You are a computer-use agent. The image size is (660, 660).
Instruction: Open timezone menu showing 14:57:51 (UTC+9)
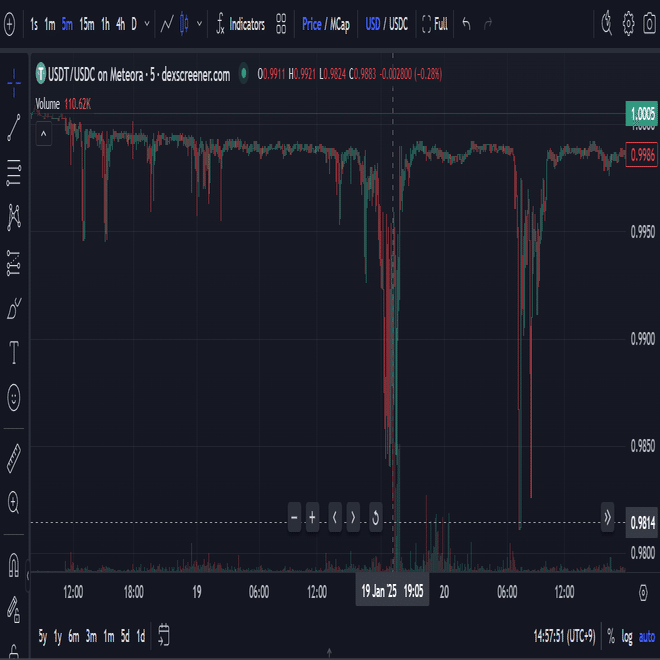pyautogui.click(x=564, y=636)
